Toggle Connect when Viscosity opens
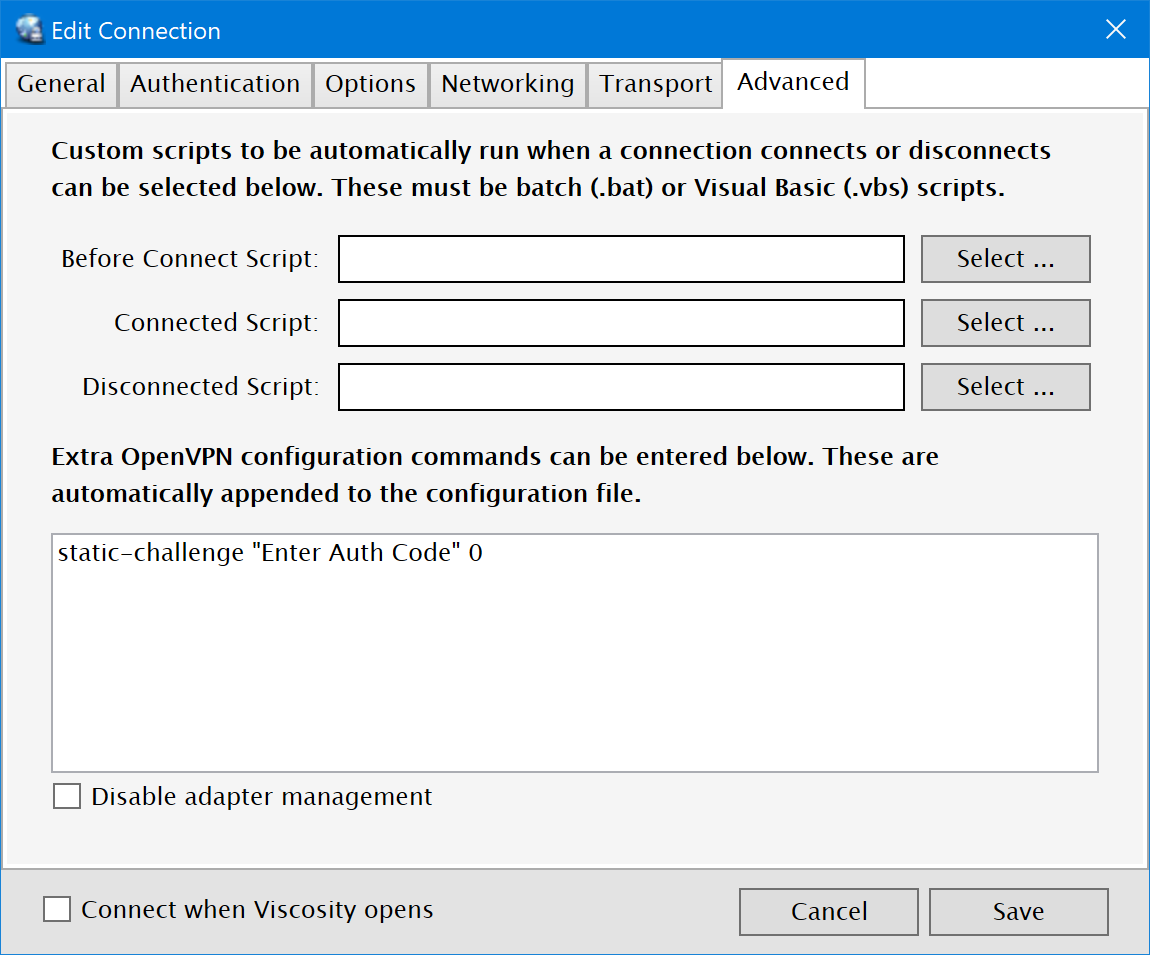Viewport: 1150px width, 955px height. click(58, 910)
